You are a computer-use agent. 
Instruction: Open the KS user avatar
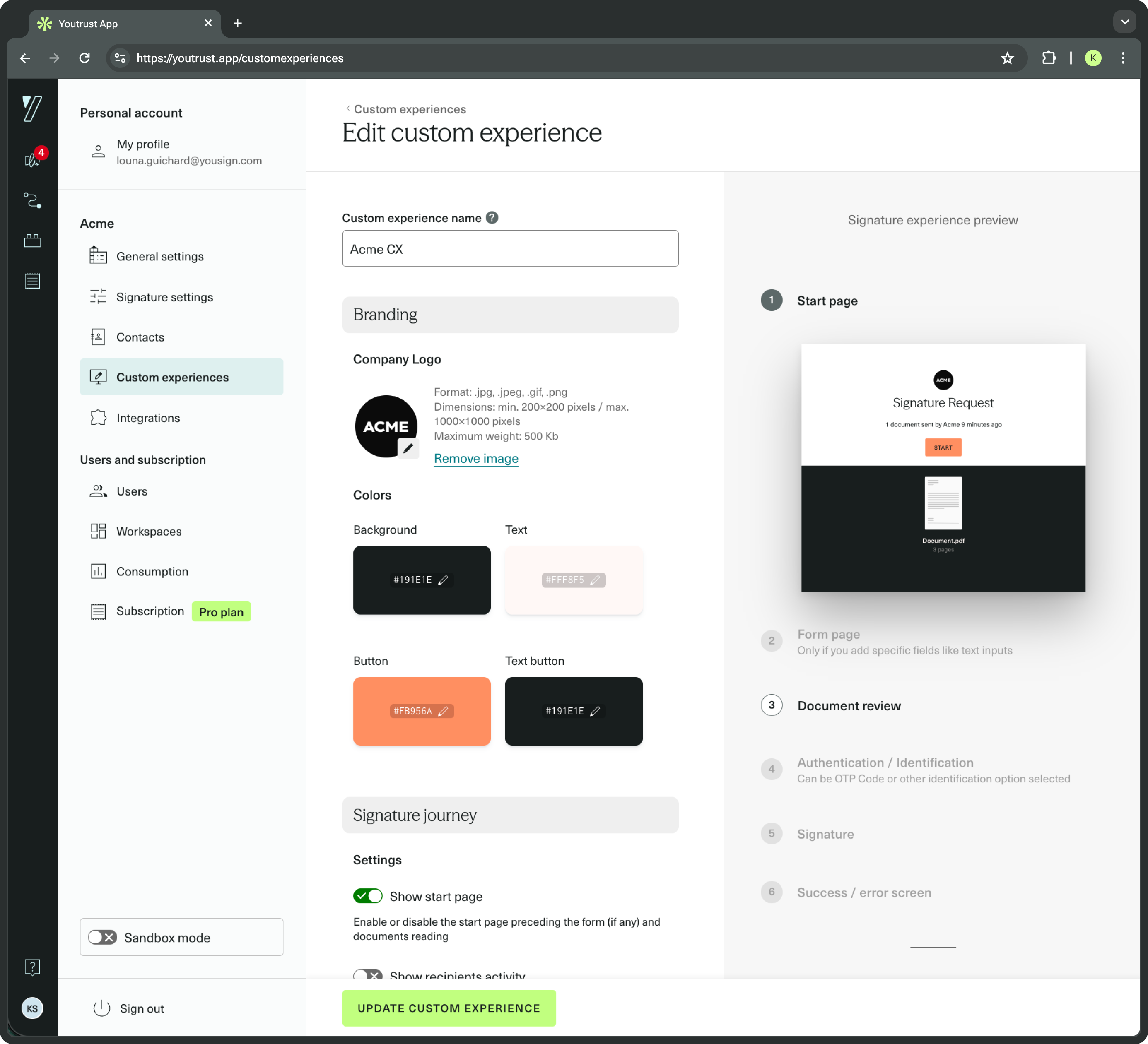pos(32,1008)
